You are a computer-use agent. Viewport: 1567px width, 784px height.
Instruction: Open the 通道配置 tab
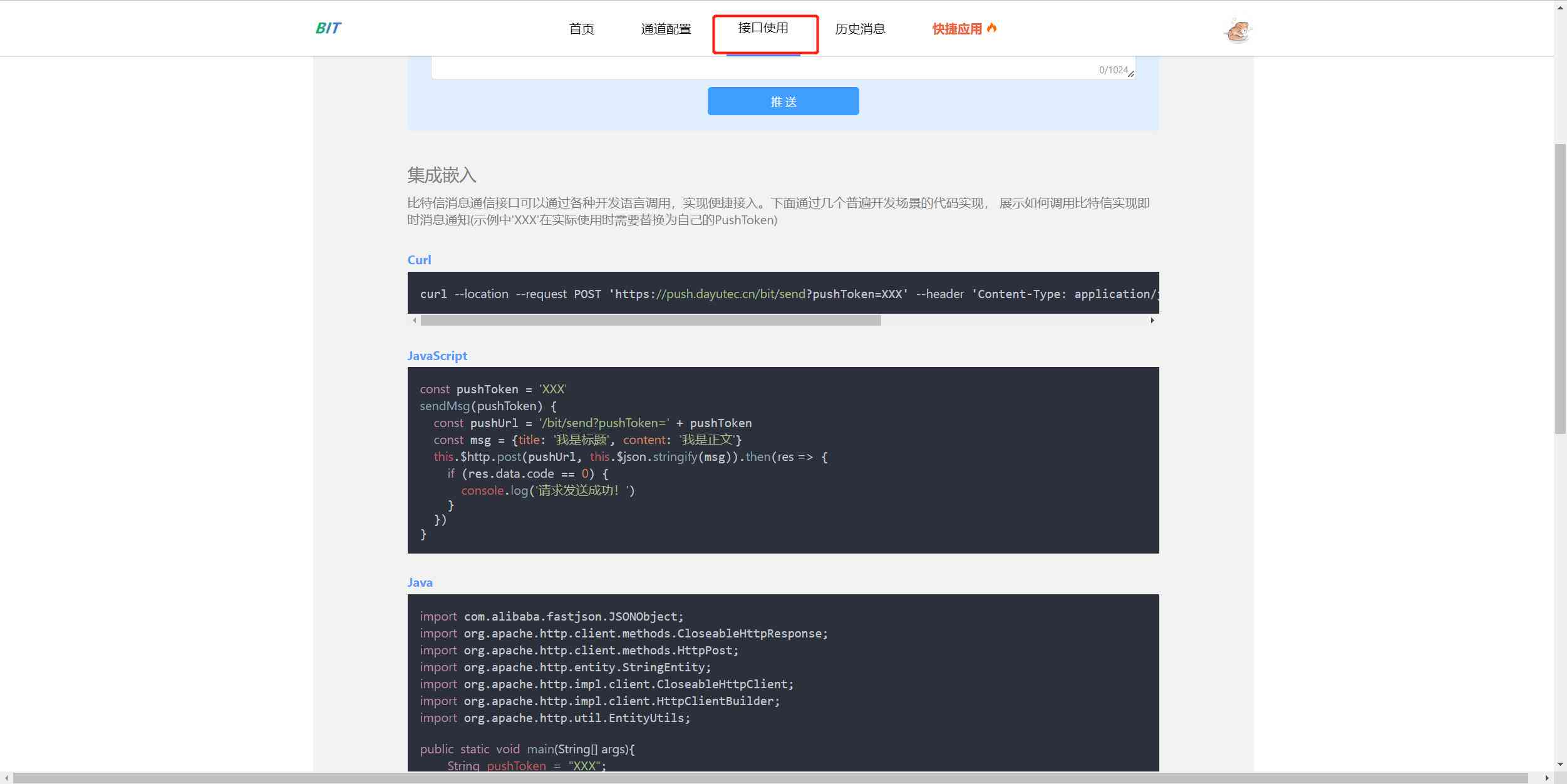coord(666,29)
